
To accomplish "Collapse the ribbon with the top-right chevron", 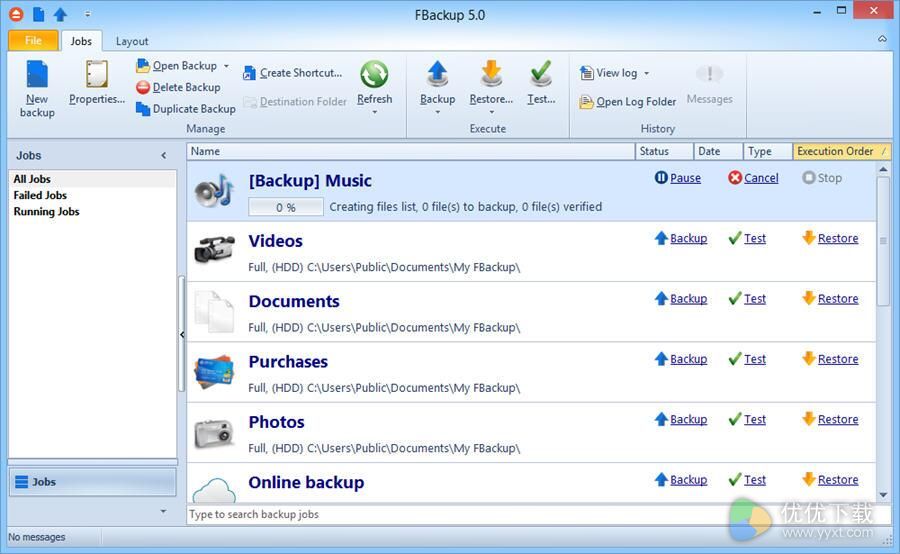I will point(882,39).
